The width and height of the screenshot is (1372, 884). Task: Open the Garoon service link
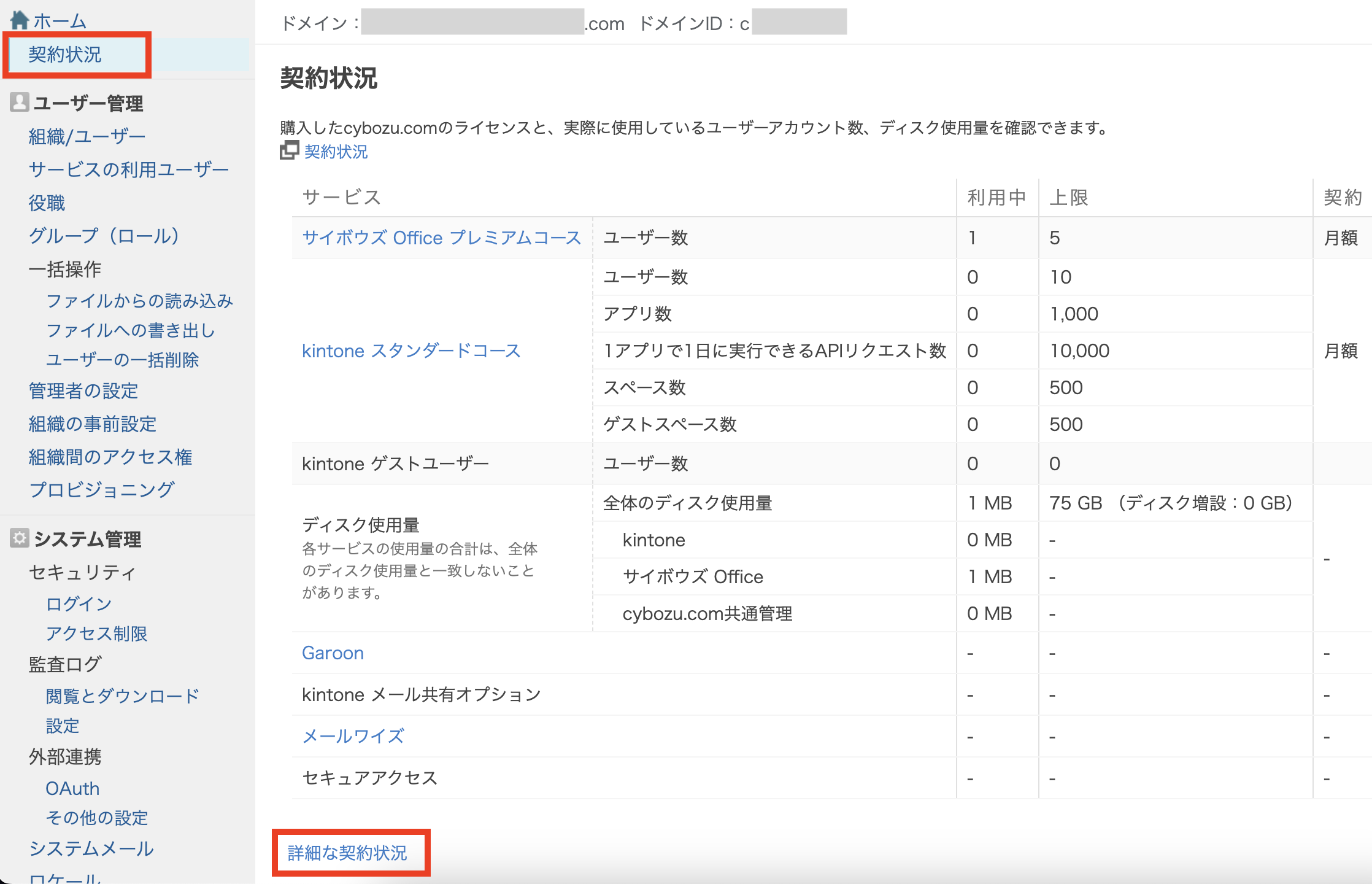point(333,653)
